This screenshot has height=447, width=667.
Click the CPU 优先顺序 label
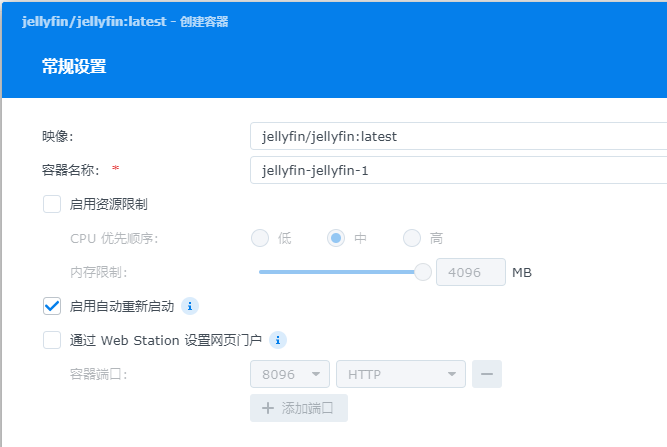pos(114,238)
